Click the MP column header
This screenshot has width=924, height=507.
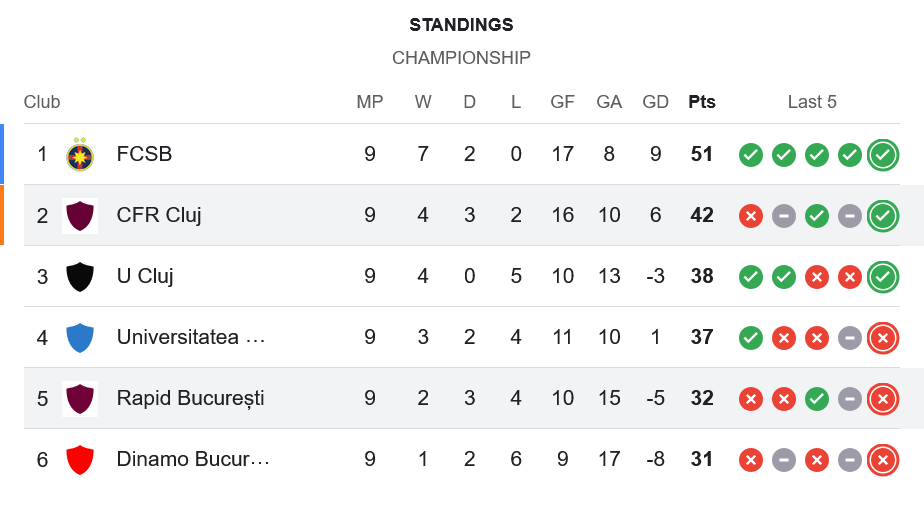(x=370, y=102)
